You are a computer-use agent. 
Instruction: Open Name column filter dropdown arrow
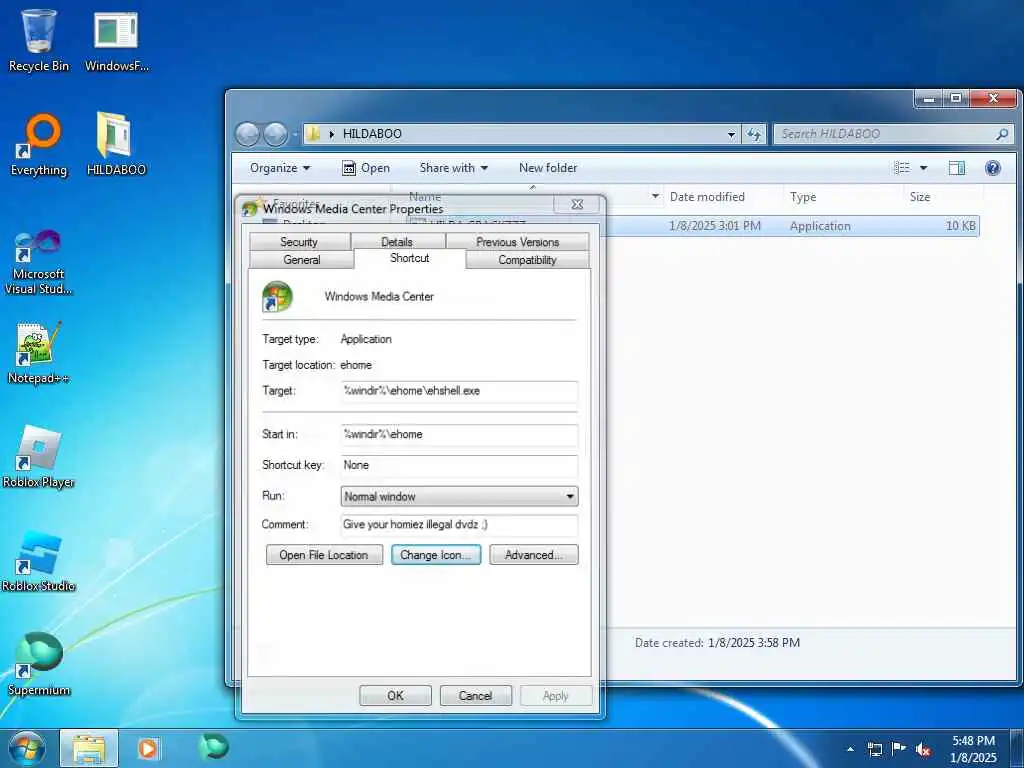[655, 197]
